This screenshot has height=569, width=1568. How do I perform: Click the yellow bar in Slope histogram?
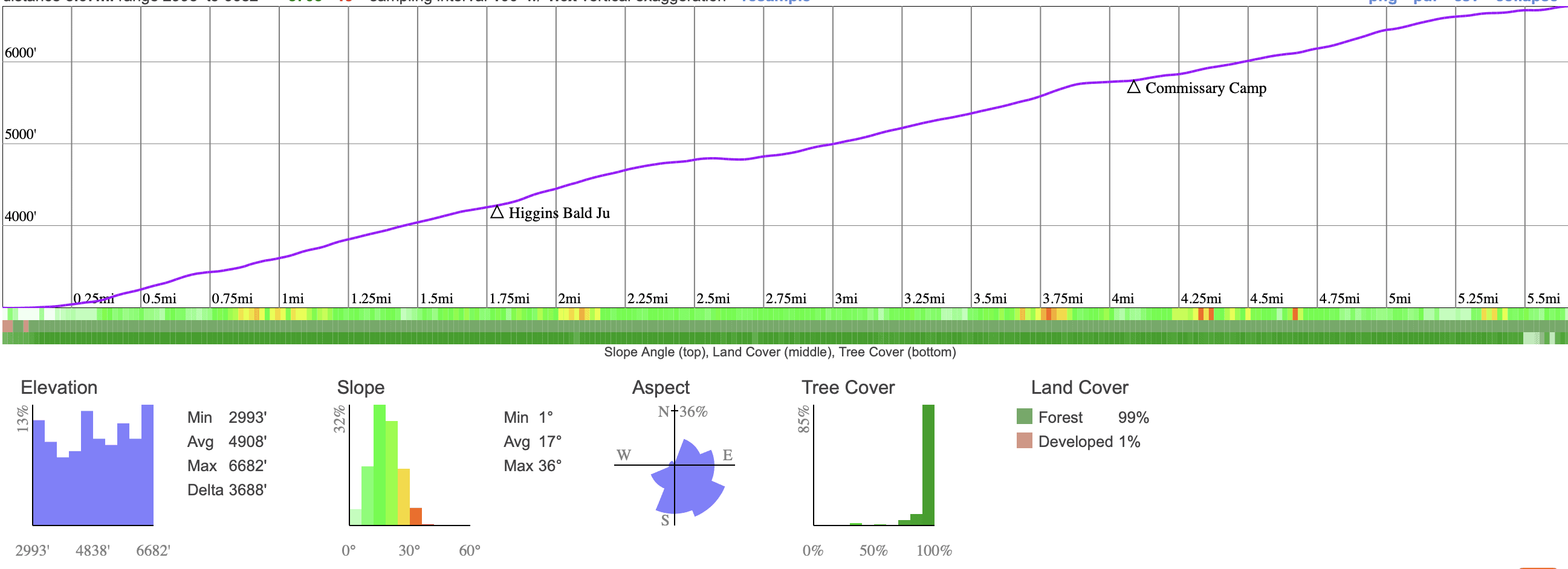(x=404, y=496)
